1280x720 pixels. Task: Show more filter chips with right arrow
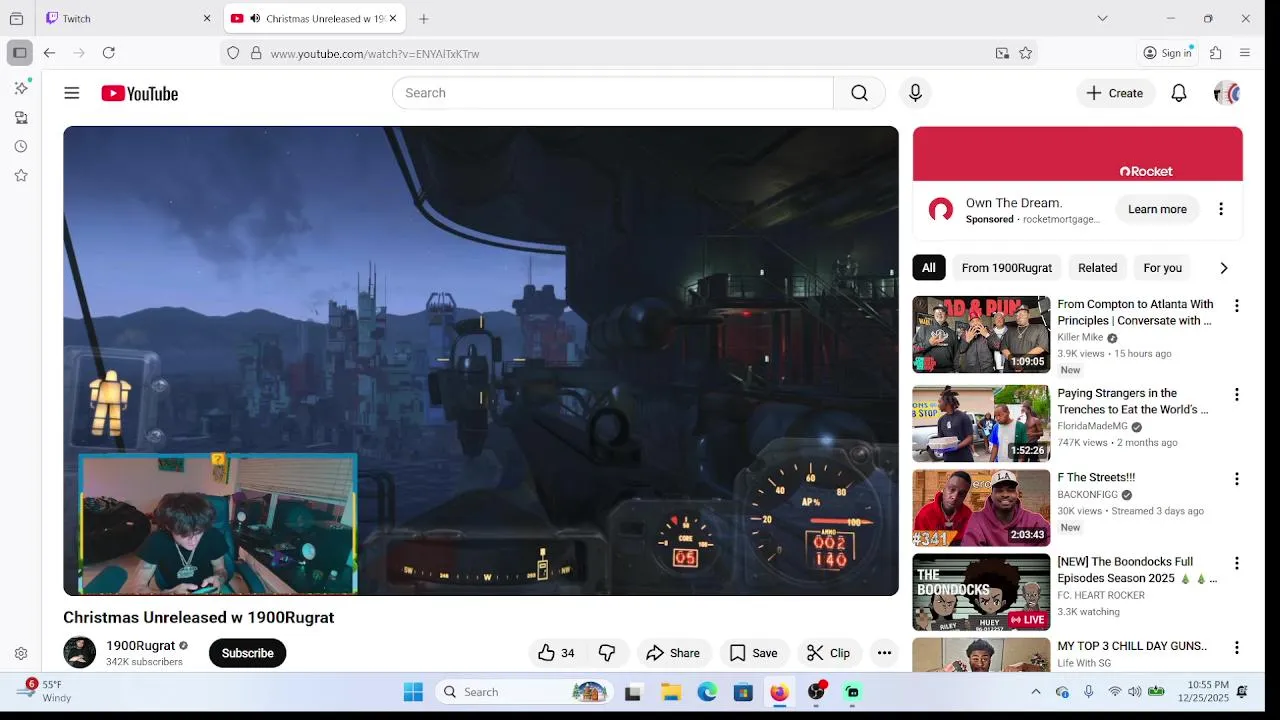(x=1223, y=268)
